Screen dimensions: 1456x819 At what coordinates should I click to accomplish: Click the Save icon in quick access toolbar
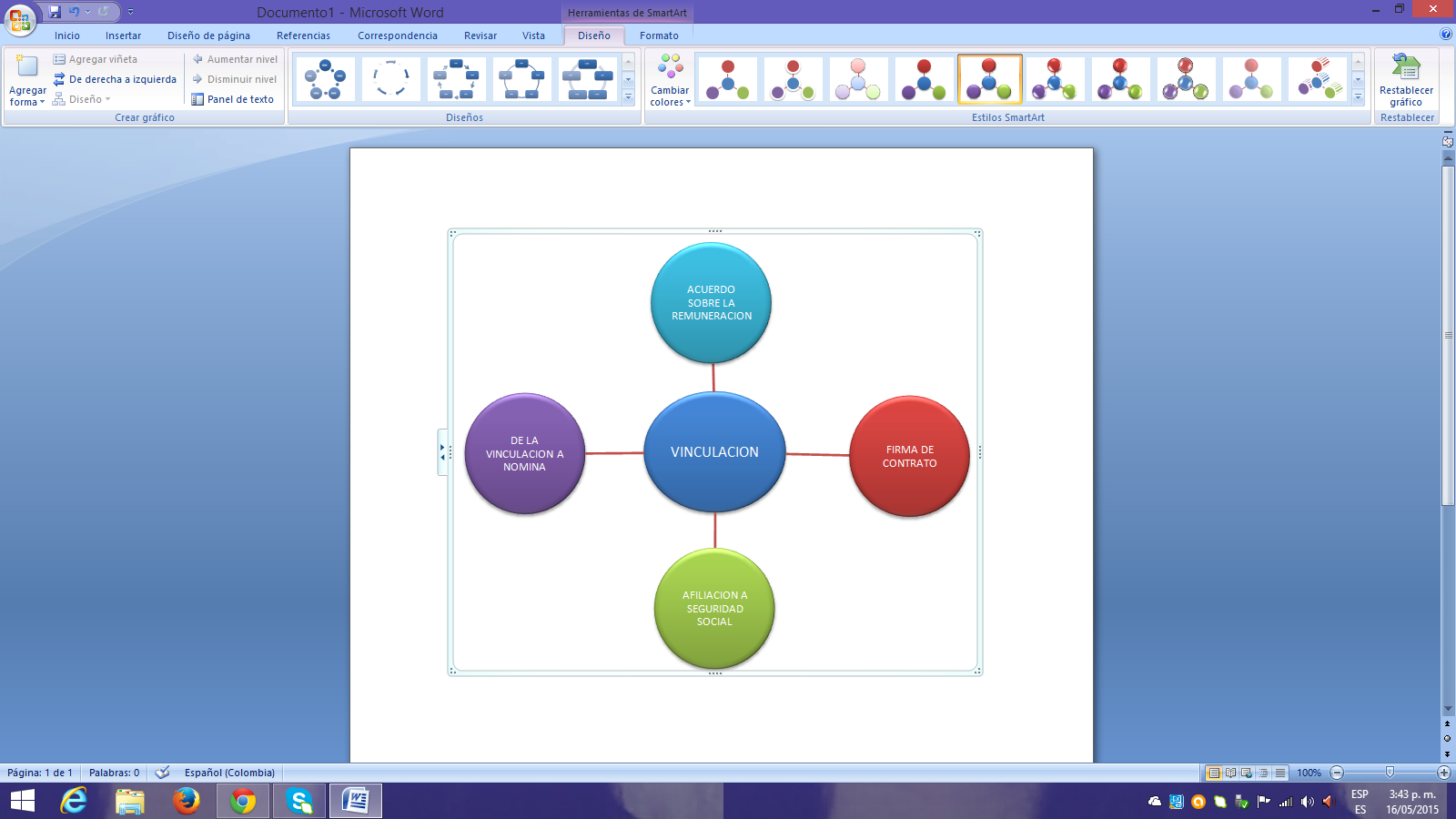pyautogui.click(x=55, y=12)
